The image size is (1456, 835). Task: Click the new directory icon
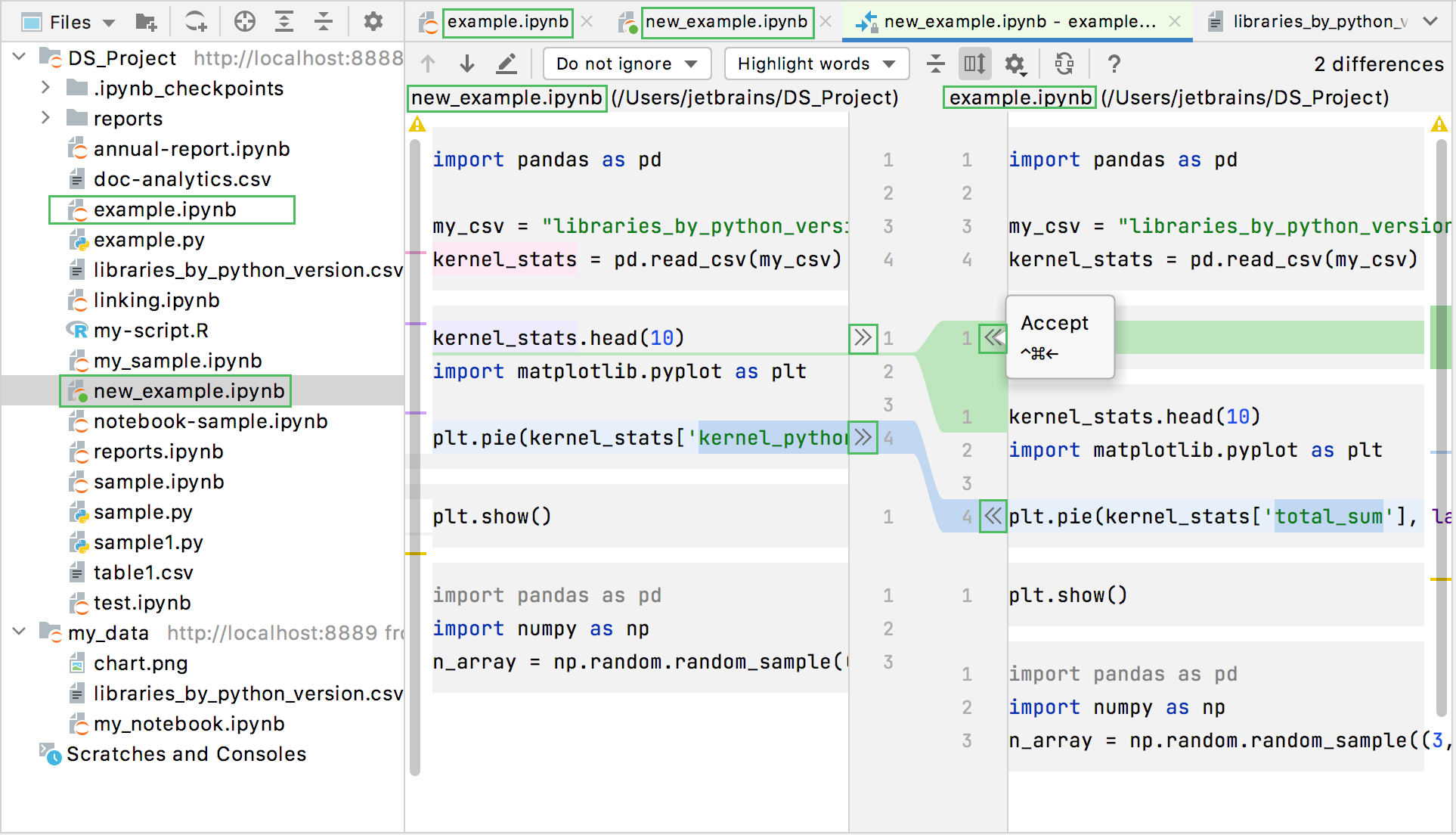[x=146, y=22]
